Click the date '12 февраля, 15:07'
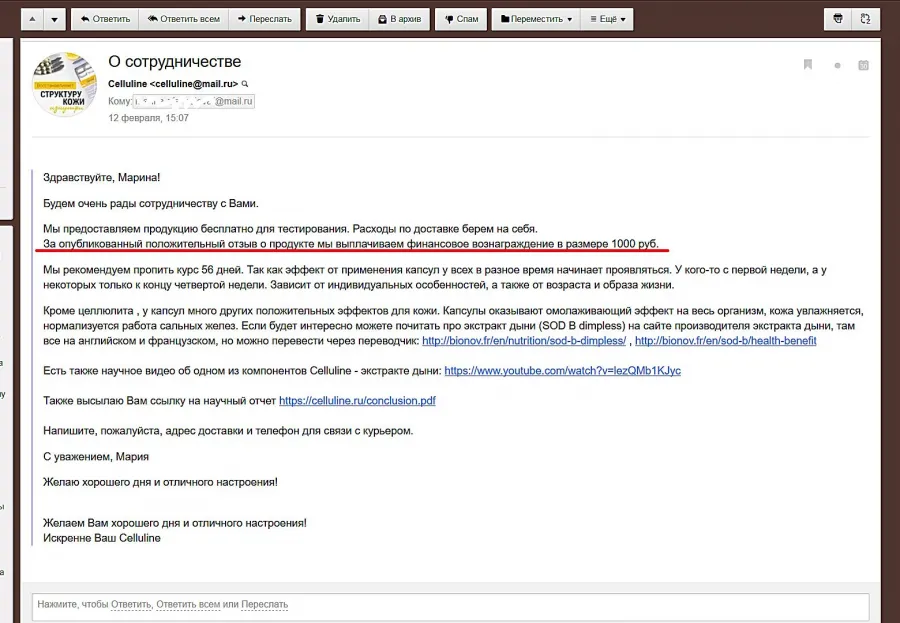Image resolution: width=900 pixels, height=623 pixels. click(x=148, y=118)
